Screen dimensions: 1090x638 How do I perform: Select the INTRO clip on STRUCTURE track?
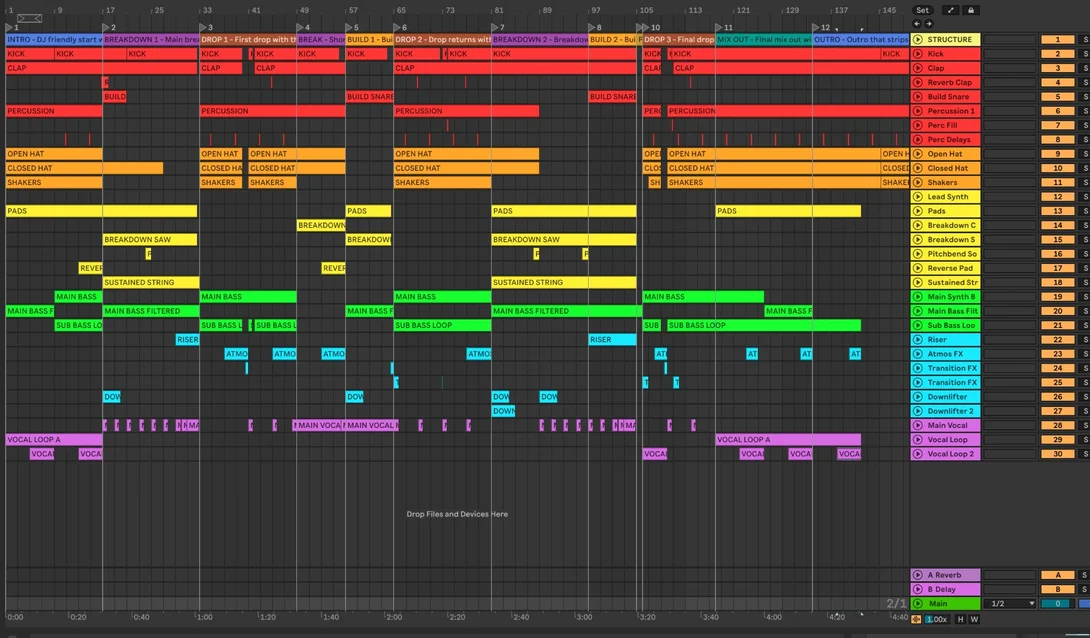pos(54,40)
